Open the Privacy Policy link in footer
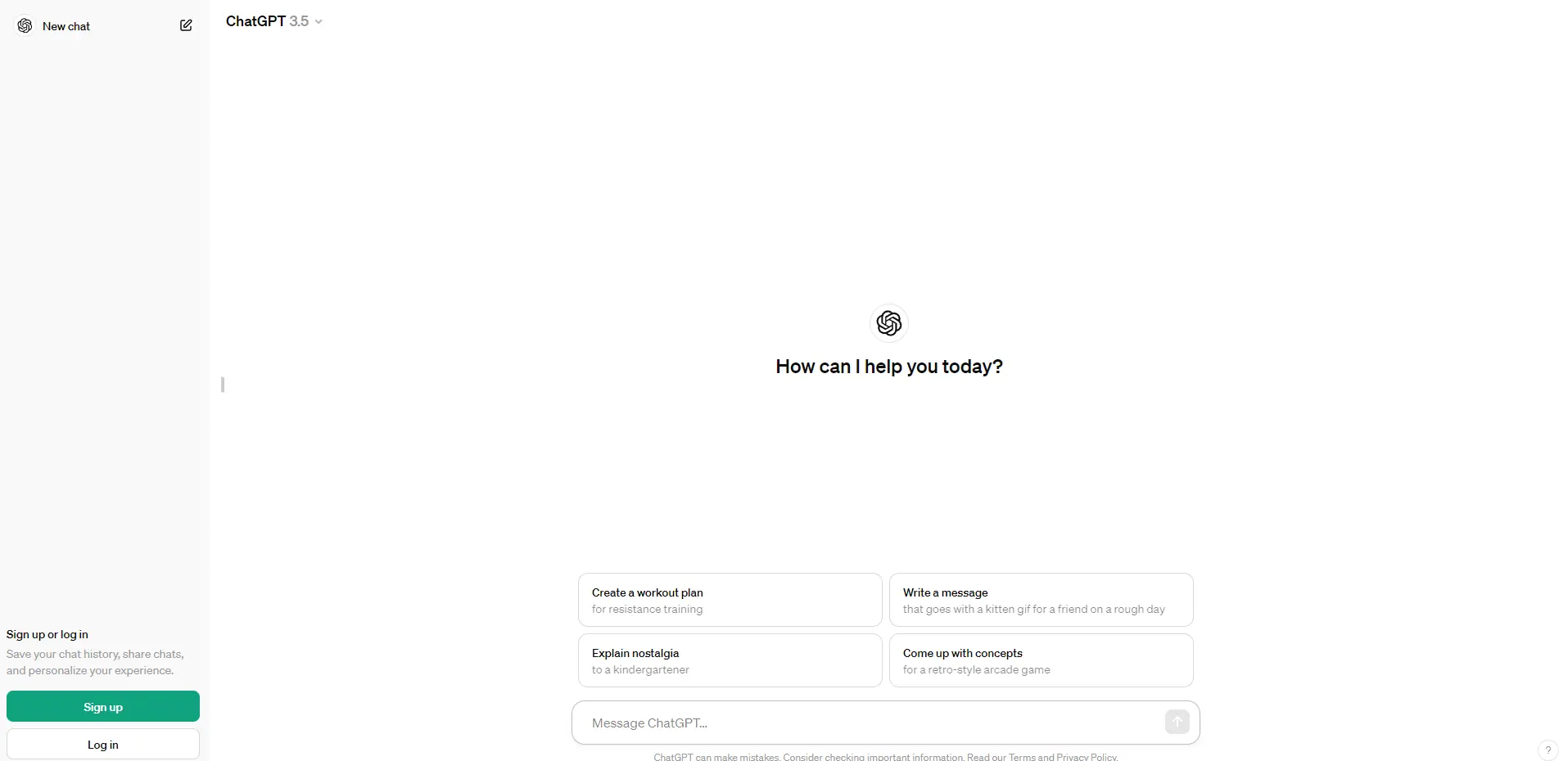 (x=1086, y=757)
